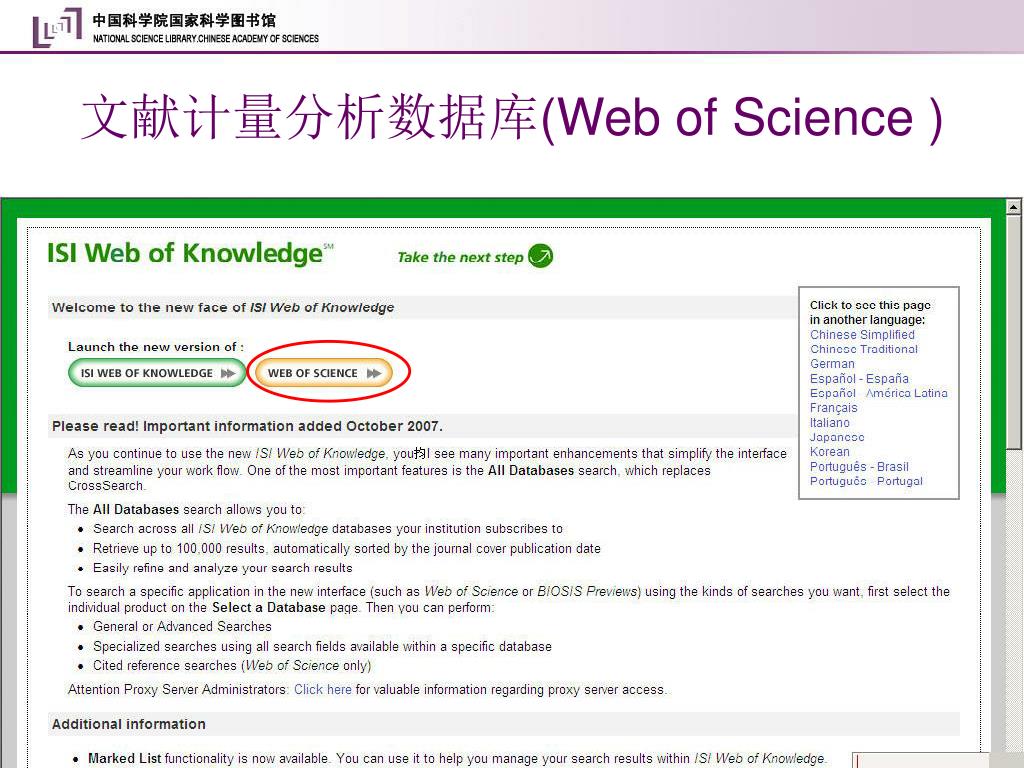
Task: Select Japanese language link
Action: 837,437
